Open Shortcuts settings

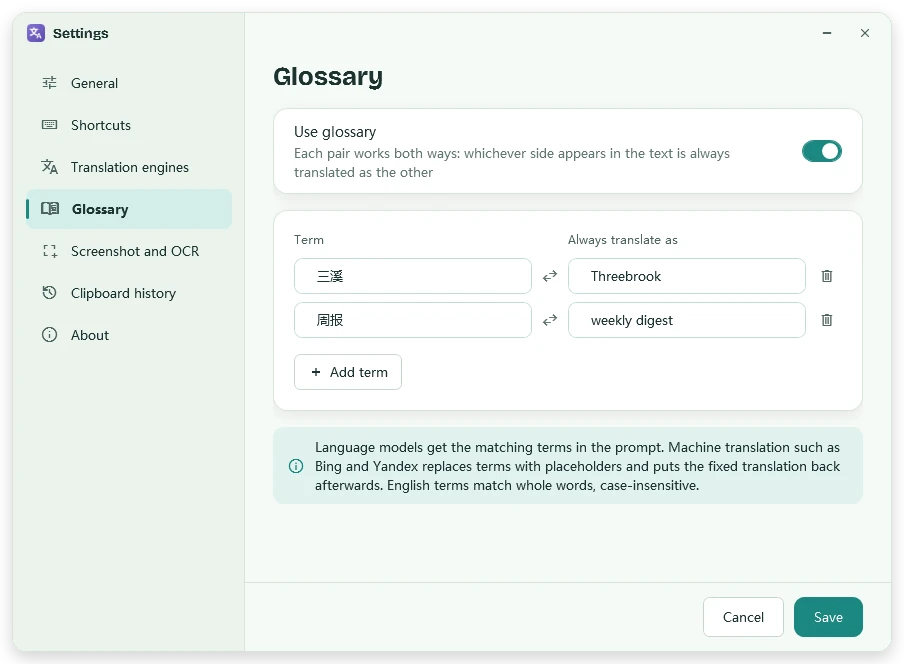point(129,125)
